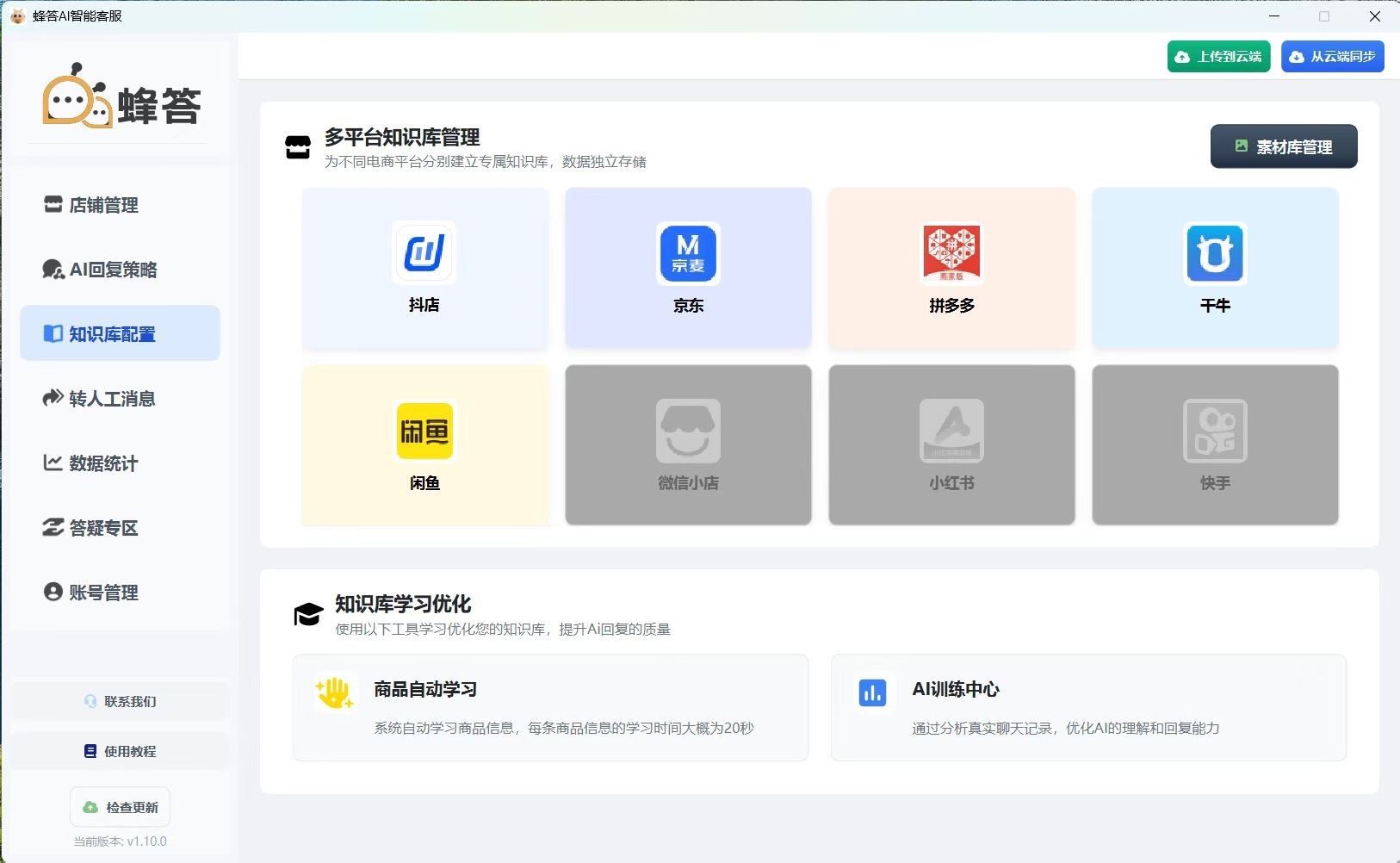The image size is (1400, 863).
Task: Click the 快手 platform icon
Action: [1215, 431]
